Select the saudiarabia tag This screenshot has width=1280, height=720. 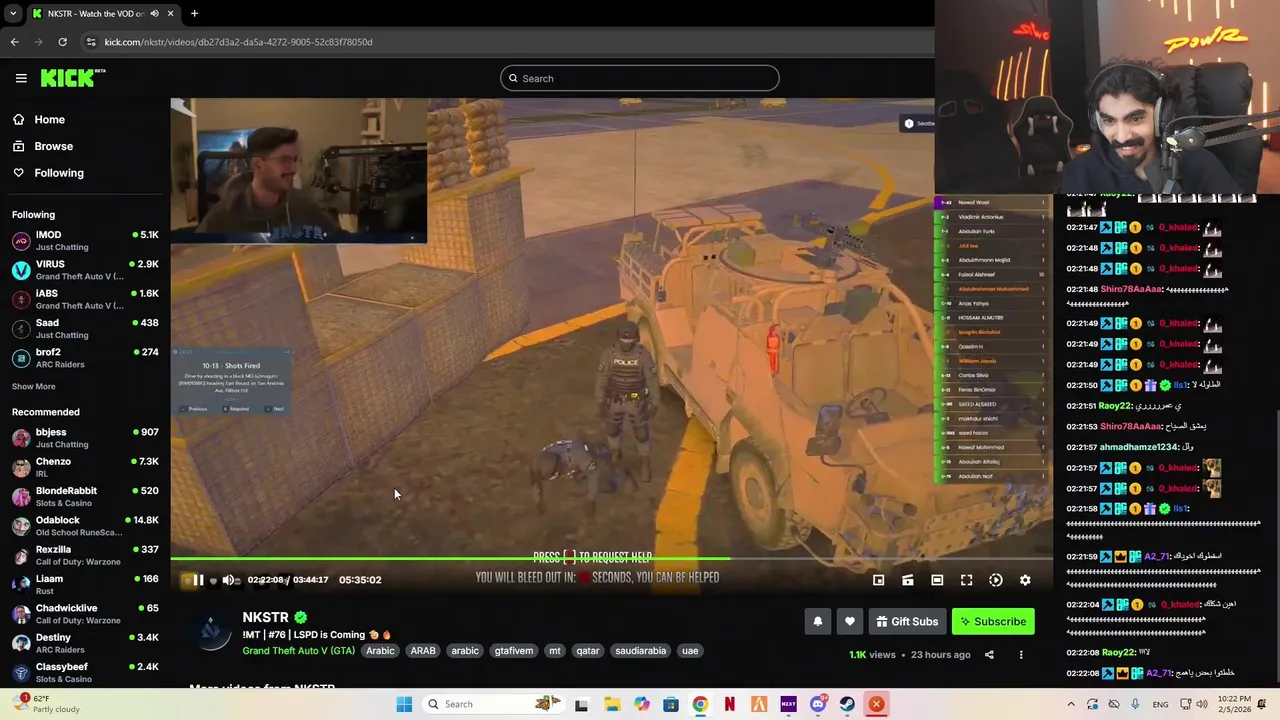641,651
